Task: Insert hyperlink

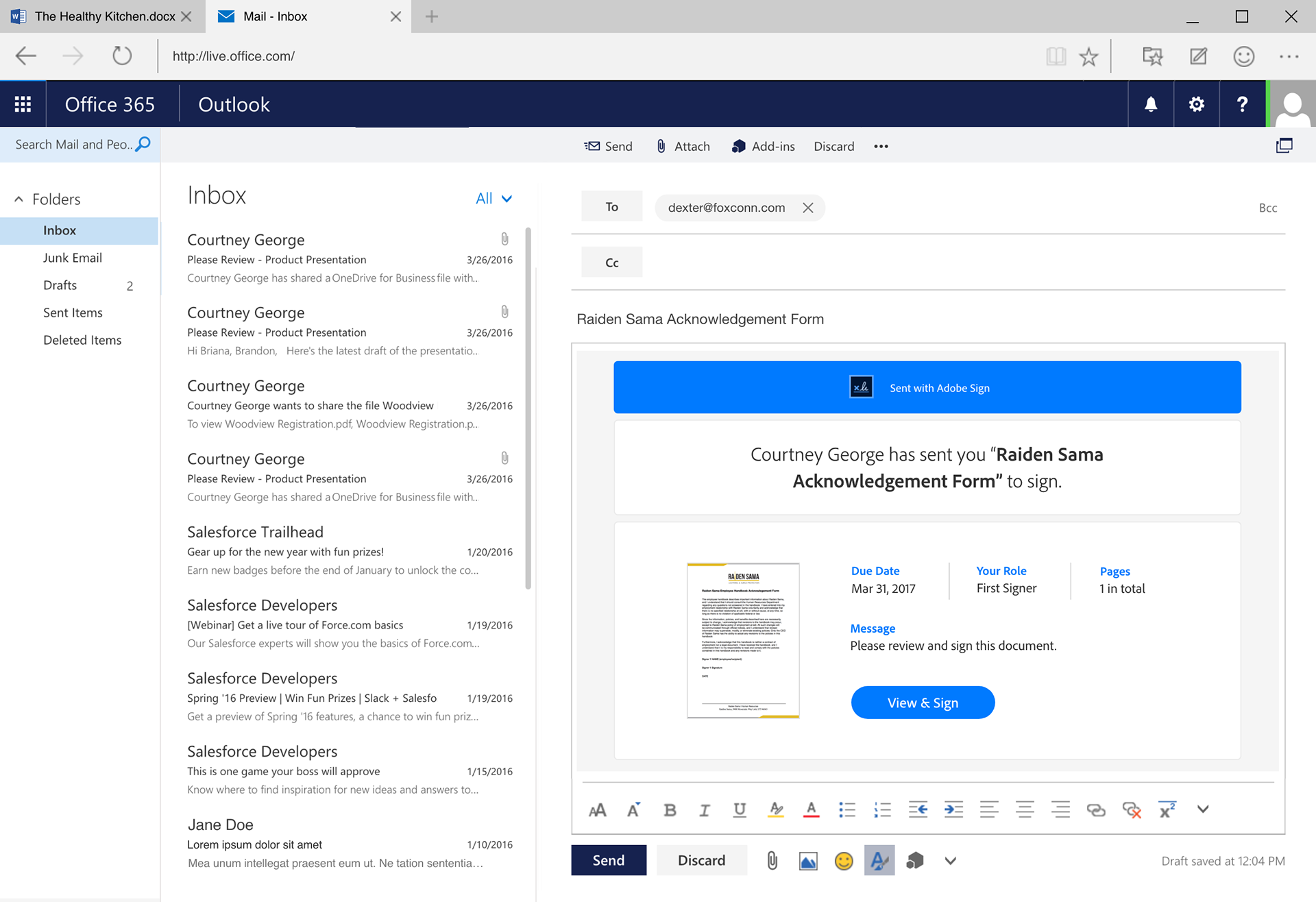Action: pyautogui.click(x=1096, y=810)
